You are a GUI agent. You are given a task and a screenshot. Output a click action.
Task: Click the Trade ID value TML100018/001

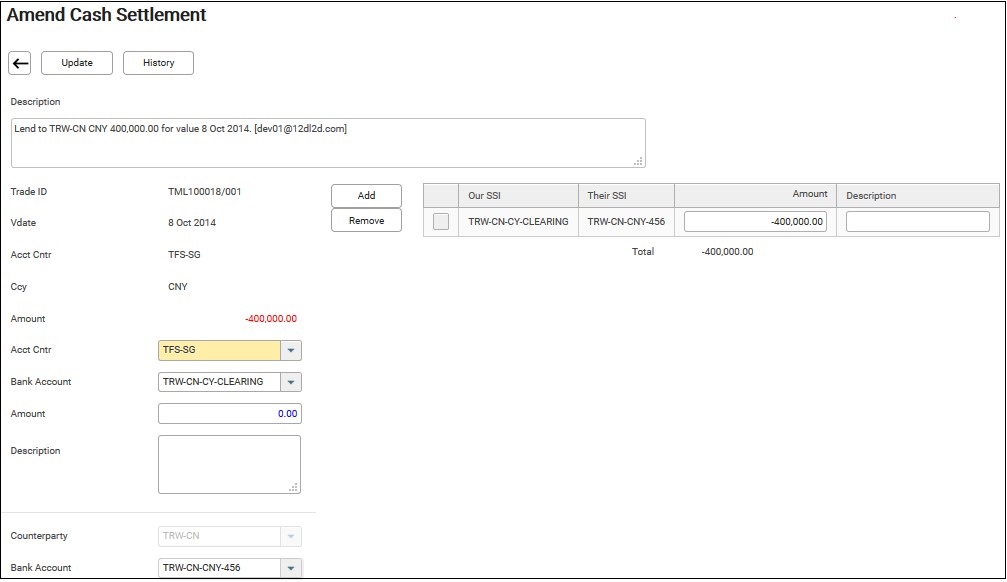pyautogui.click(x=205, y=191)
